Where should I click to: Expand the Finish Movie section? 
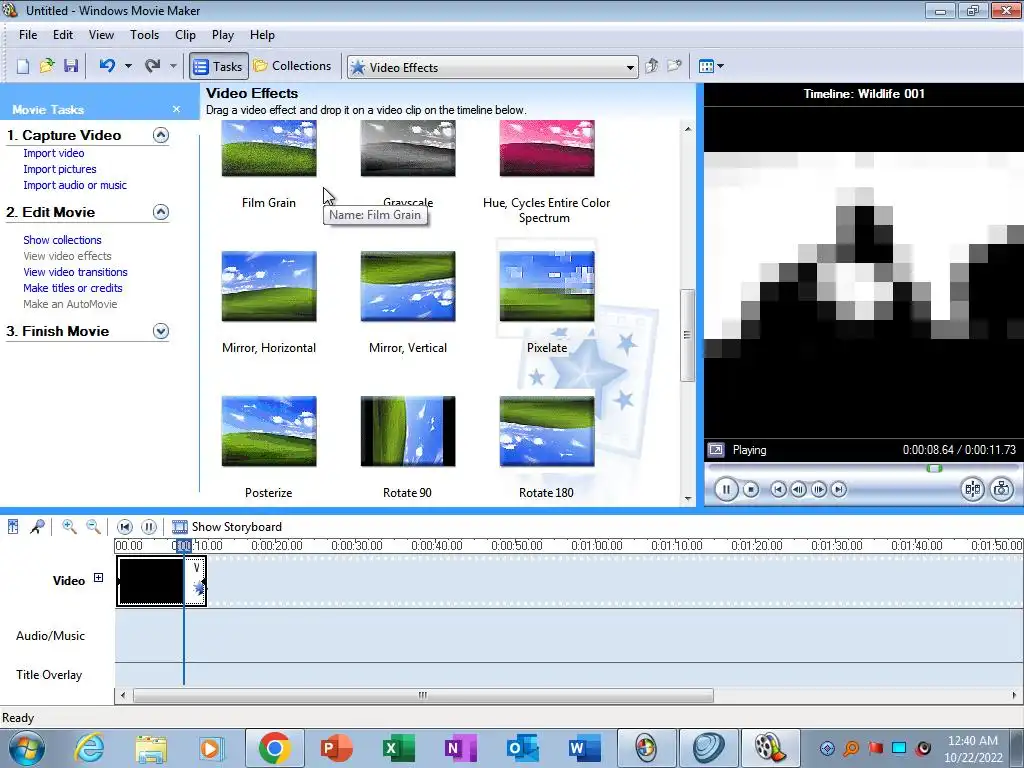point(161,331)
